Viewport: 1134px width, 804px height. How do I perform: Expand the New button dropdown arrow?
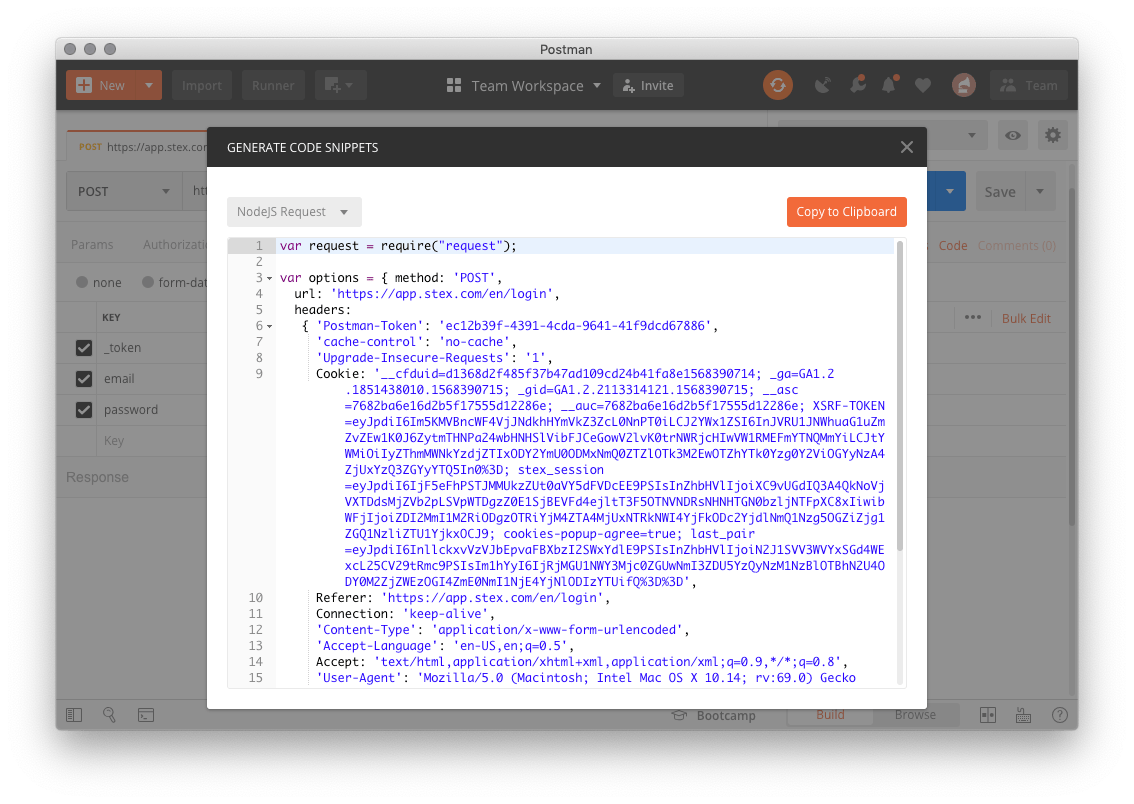click(x=149, y=85)
